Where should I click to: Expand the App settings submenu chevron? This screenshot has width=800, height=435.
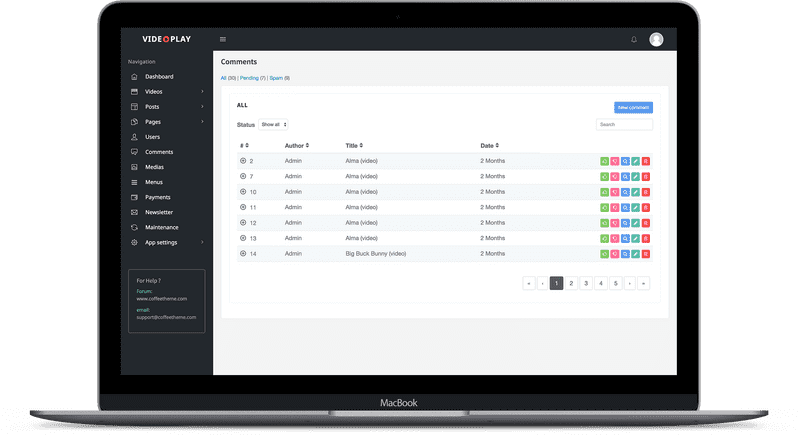tap(202, 242)
